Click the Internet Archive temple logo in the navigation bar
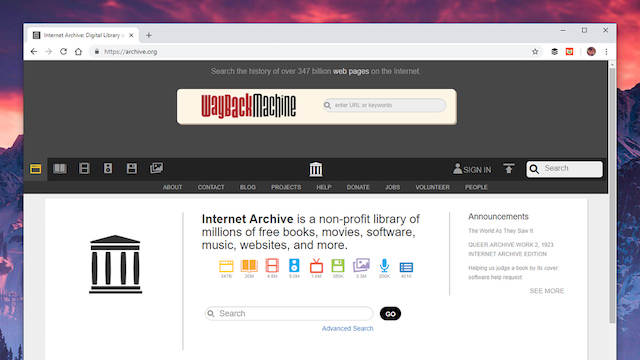 (316, 169)
